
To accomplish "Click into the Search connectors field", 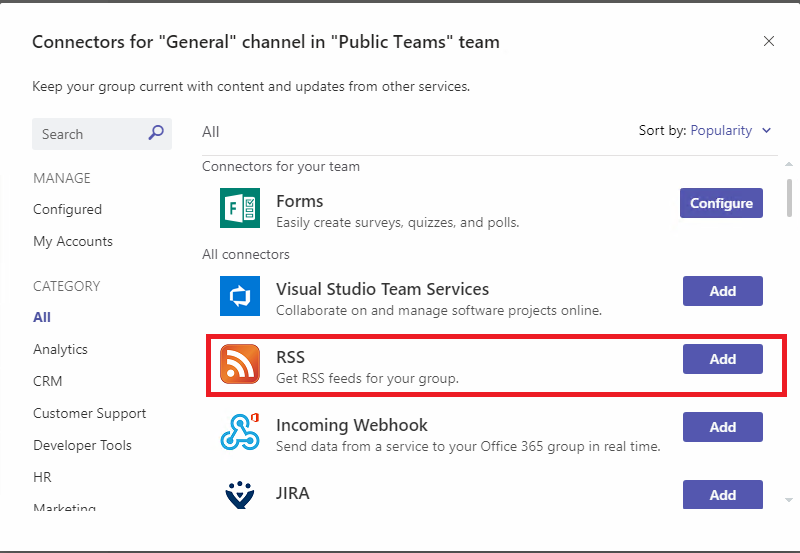I will [x=90, y=134].
